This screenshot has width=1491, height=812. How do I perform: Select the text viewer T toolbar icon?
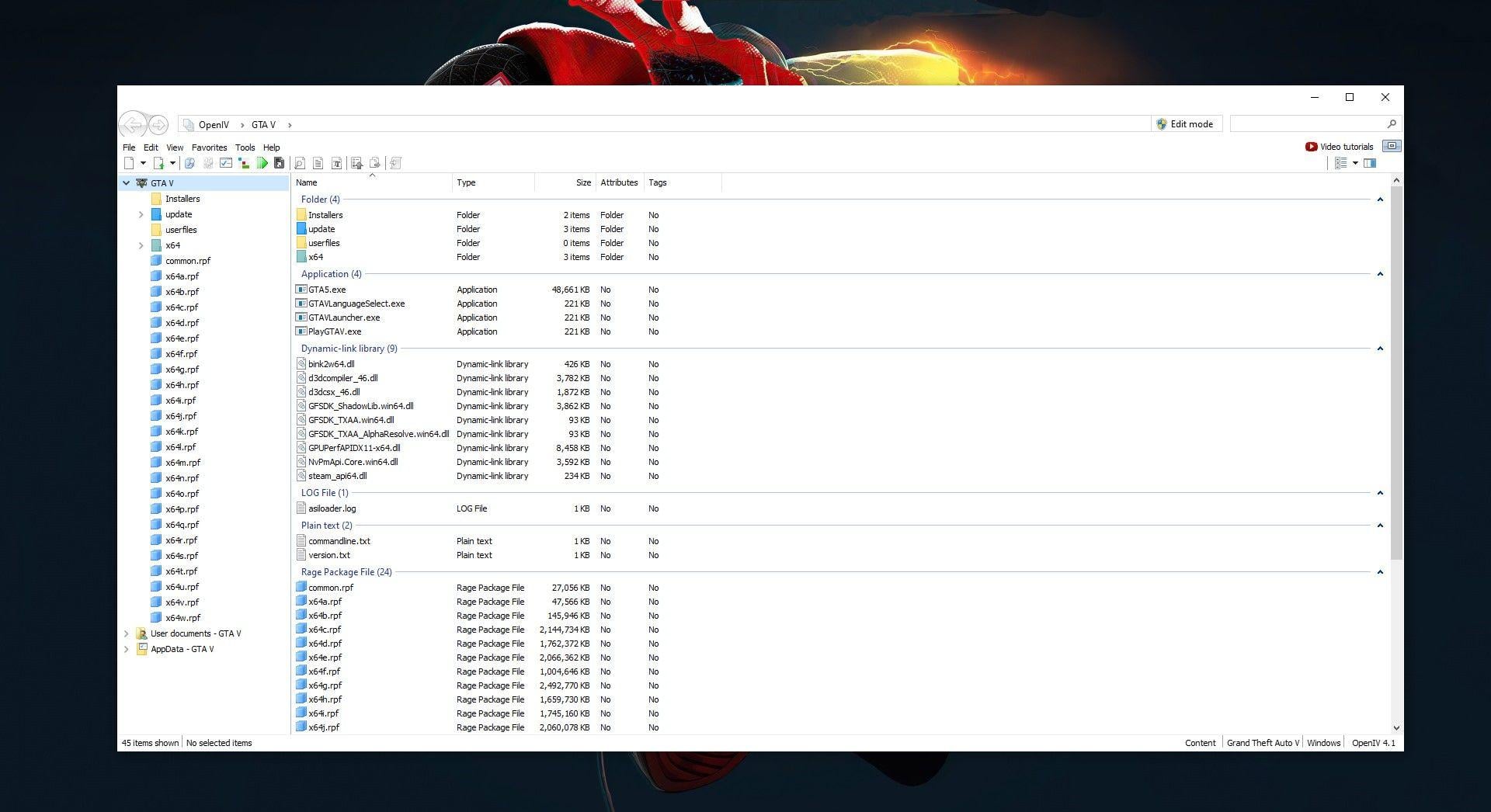pos(336,163)
